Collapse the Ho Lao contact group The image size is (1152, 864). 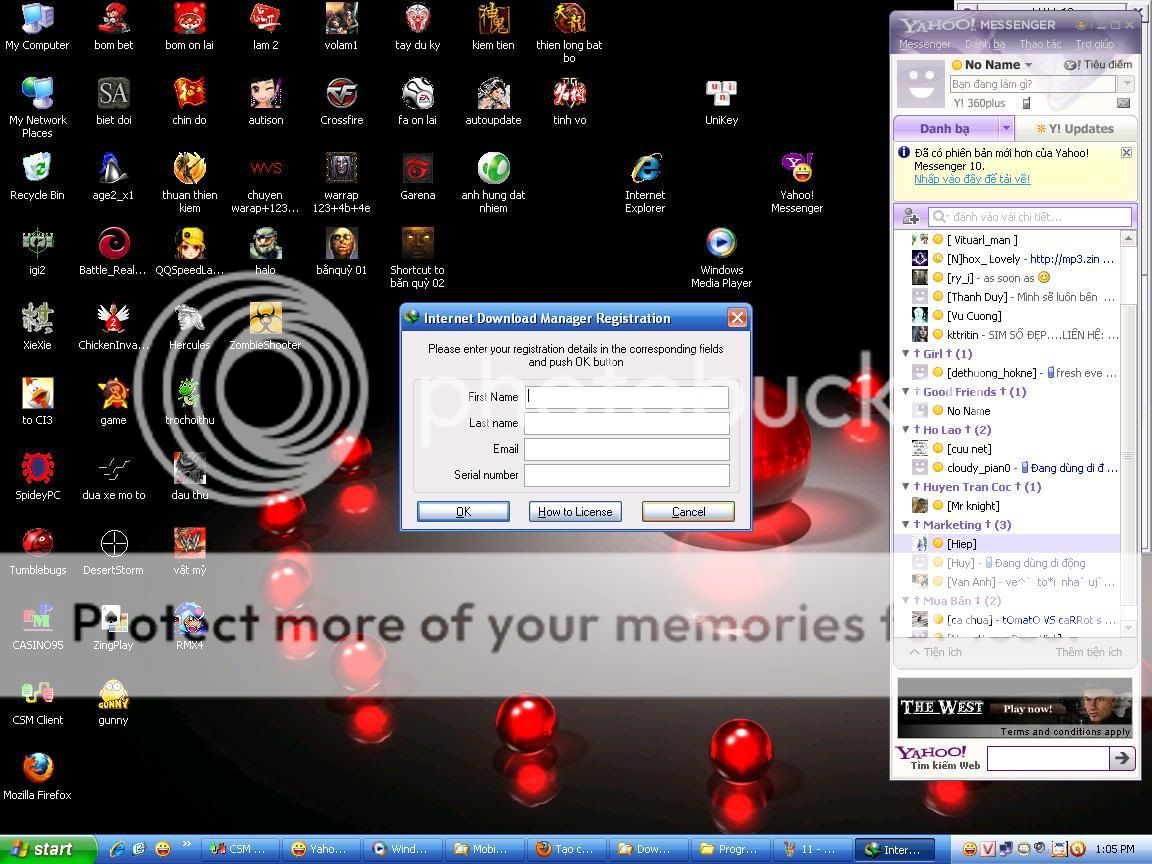coord(906,430)
